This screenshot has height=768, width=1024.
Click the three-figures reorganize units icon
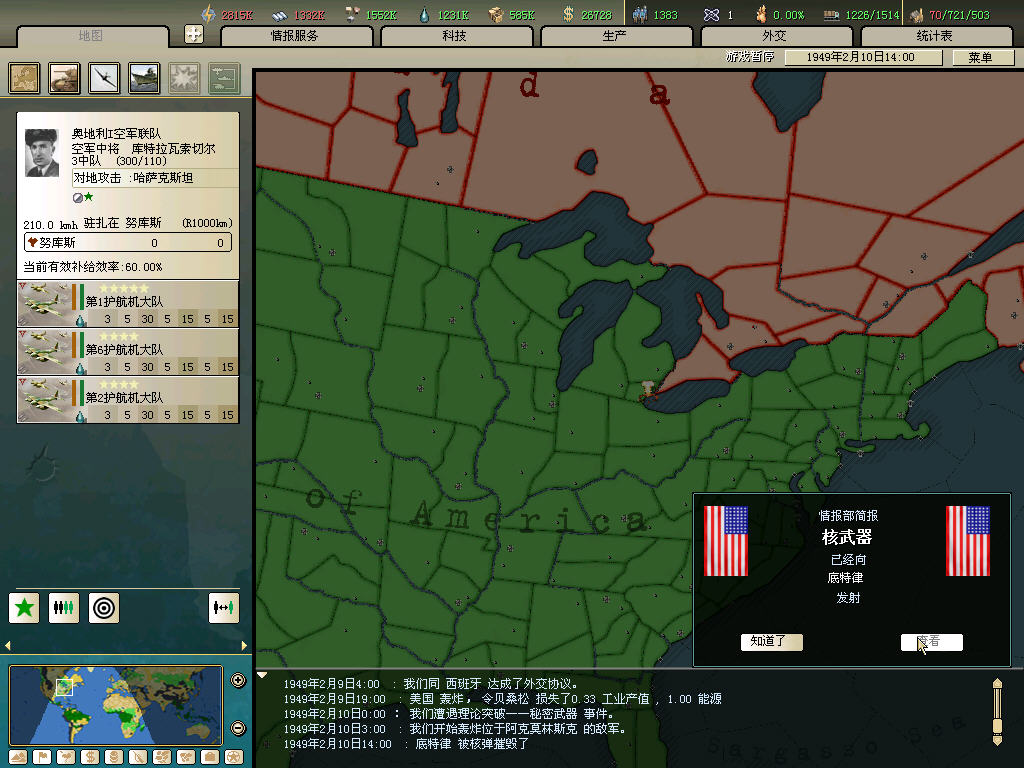tap(64, 608)
